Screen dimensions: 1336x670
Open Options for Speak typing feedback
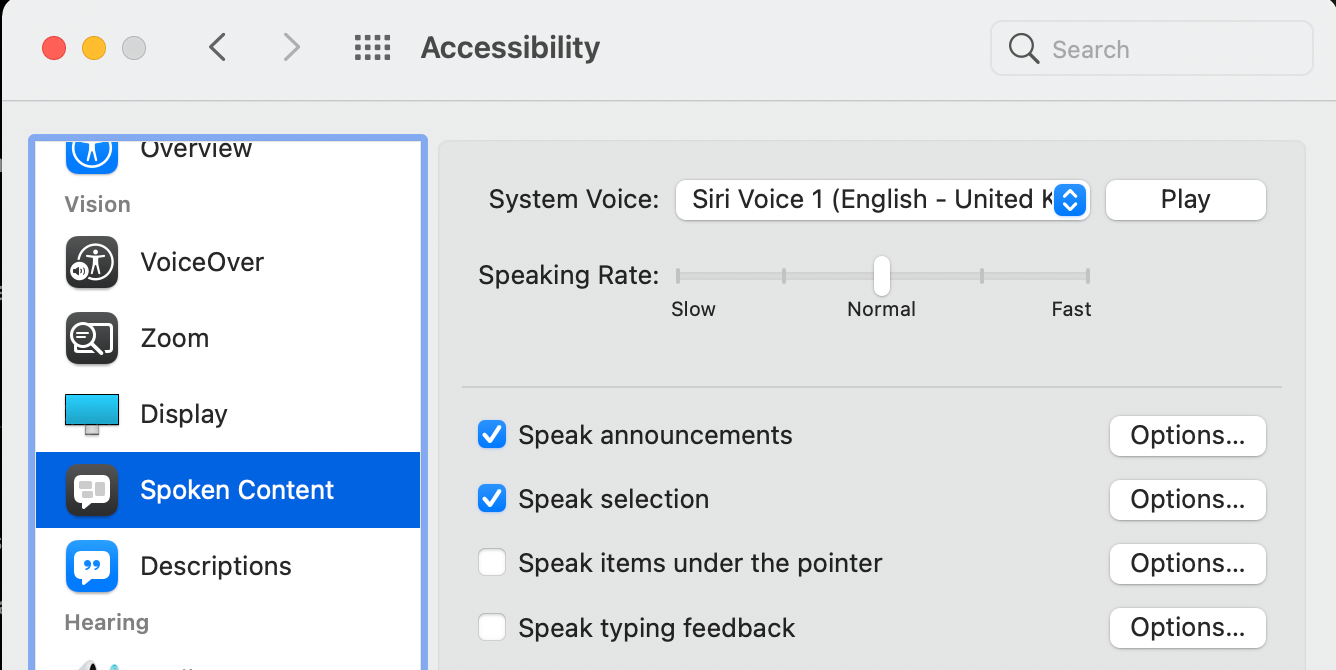(x=1187, y=627)
